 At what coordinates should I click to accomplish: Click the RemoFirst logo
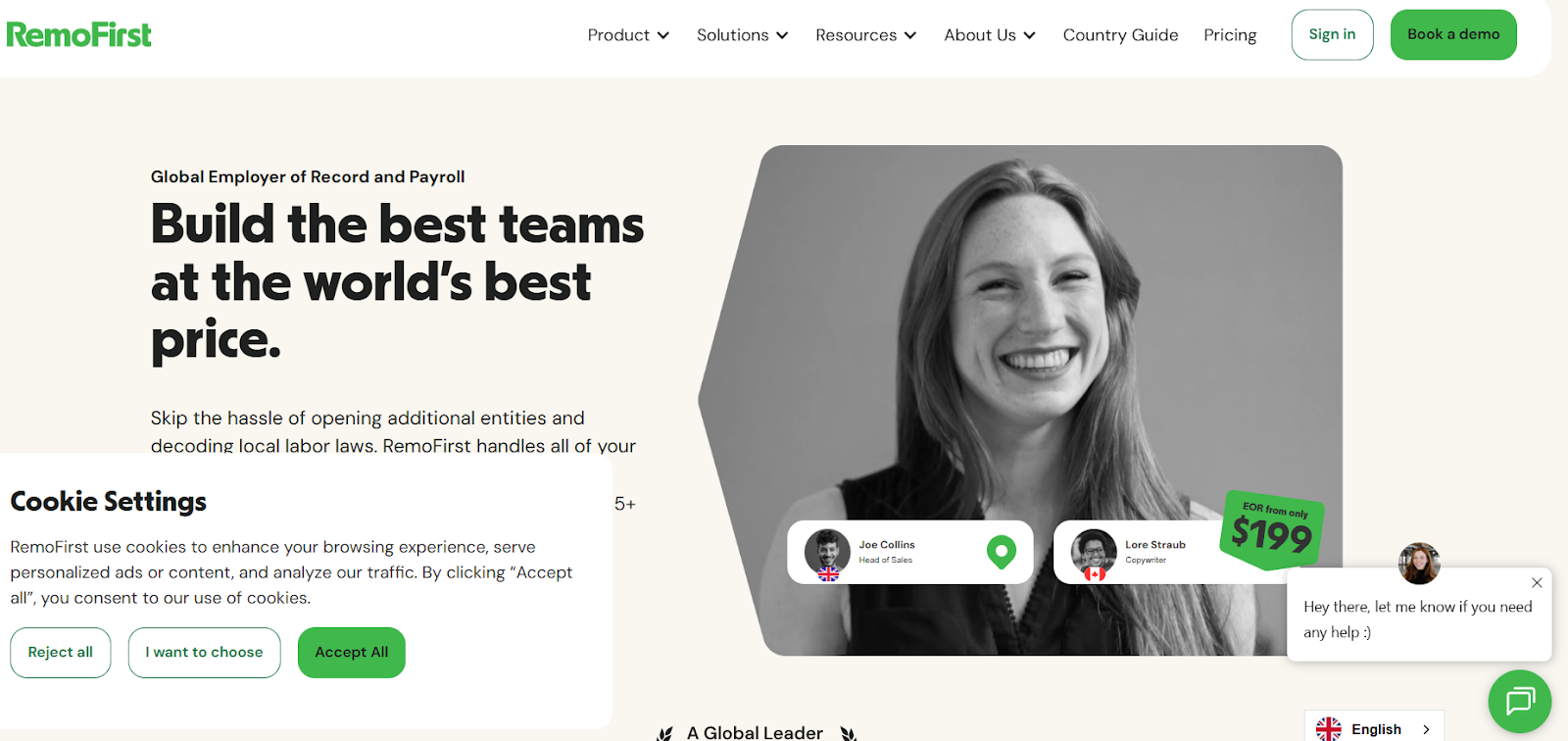[x=79, y=35]
